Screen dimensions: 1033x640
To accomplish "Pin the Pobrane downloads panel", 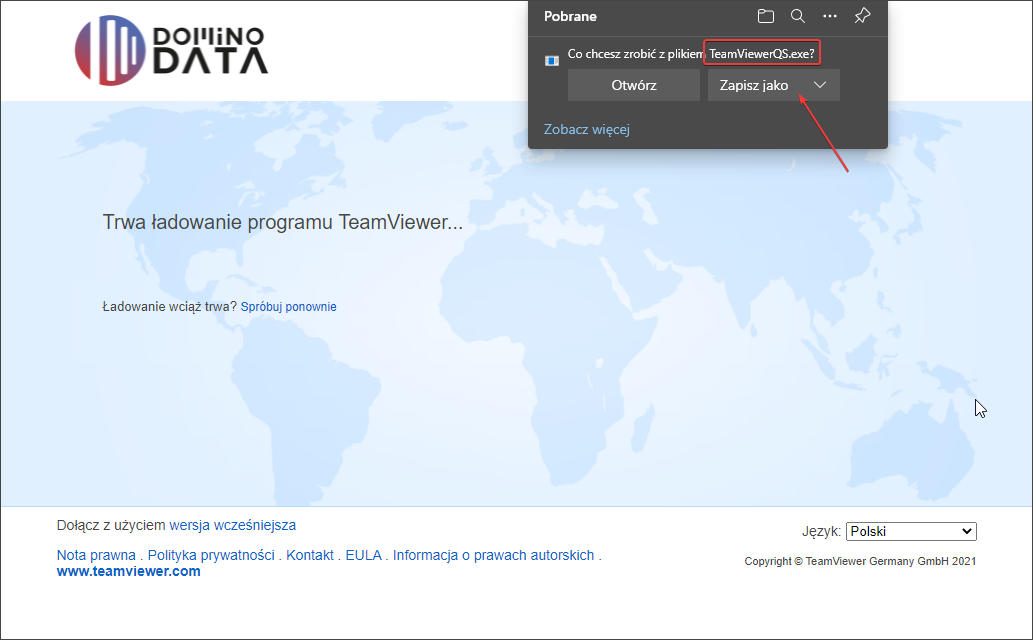I will pos(862,16).
